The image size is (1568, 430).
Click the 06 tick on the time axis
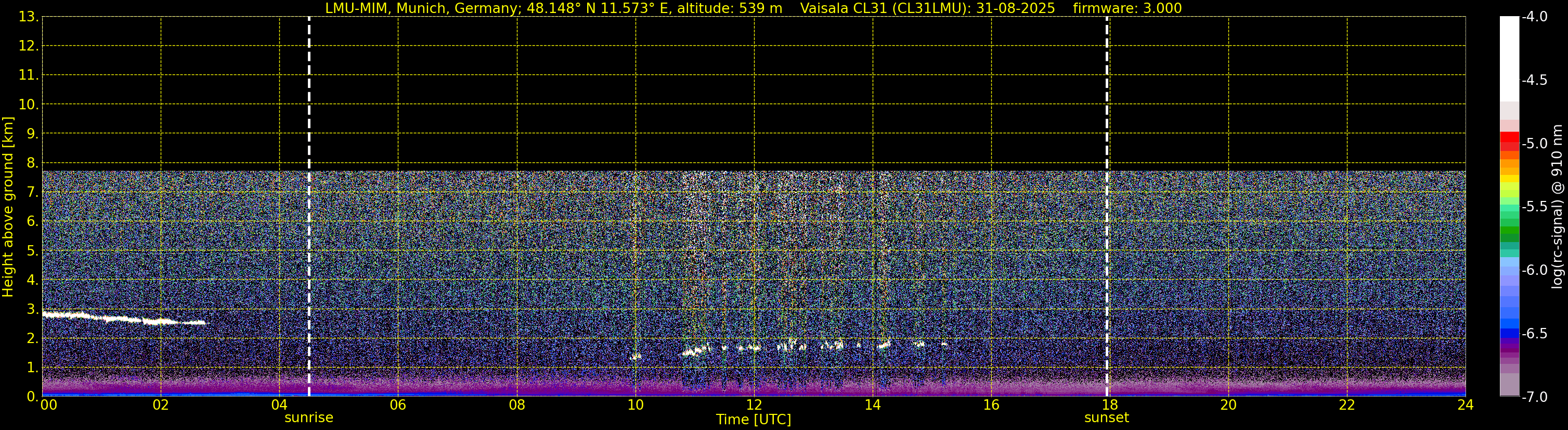tap(397, 405)
